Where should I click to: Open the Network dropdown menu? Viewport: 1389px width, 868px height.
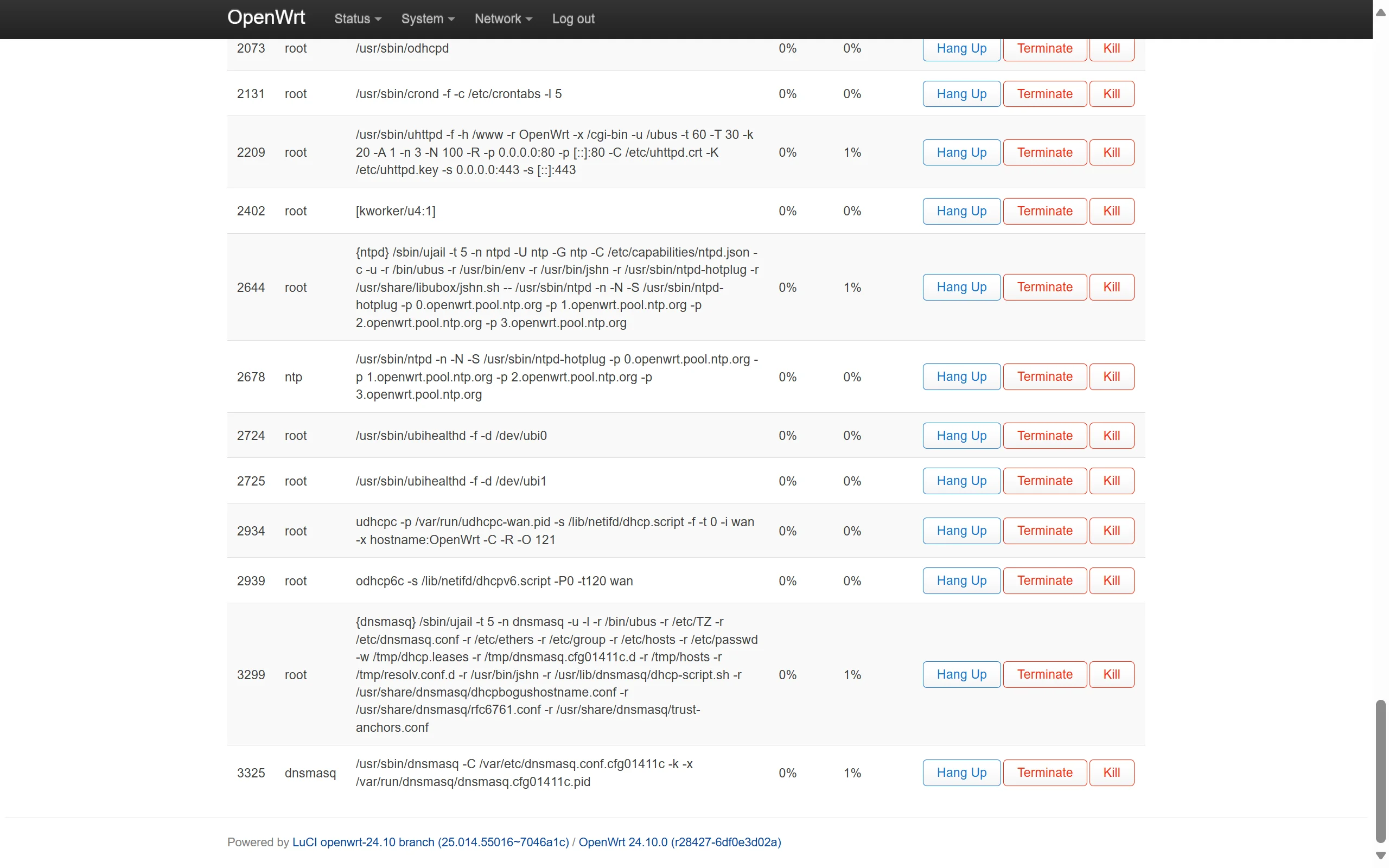tap(503, 18)
